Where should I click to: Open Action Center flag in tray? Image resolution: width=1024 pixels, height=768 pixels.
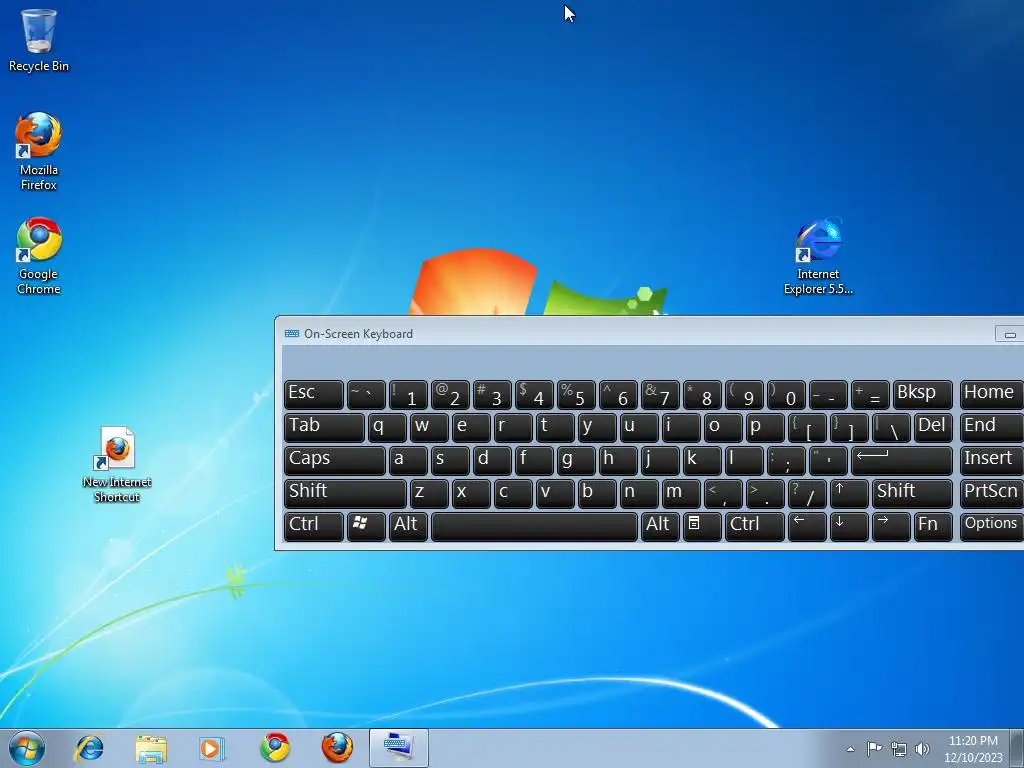[x=874, y=748]
